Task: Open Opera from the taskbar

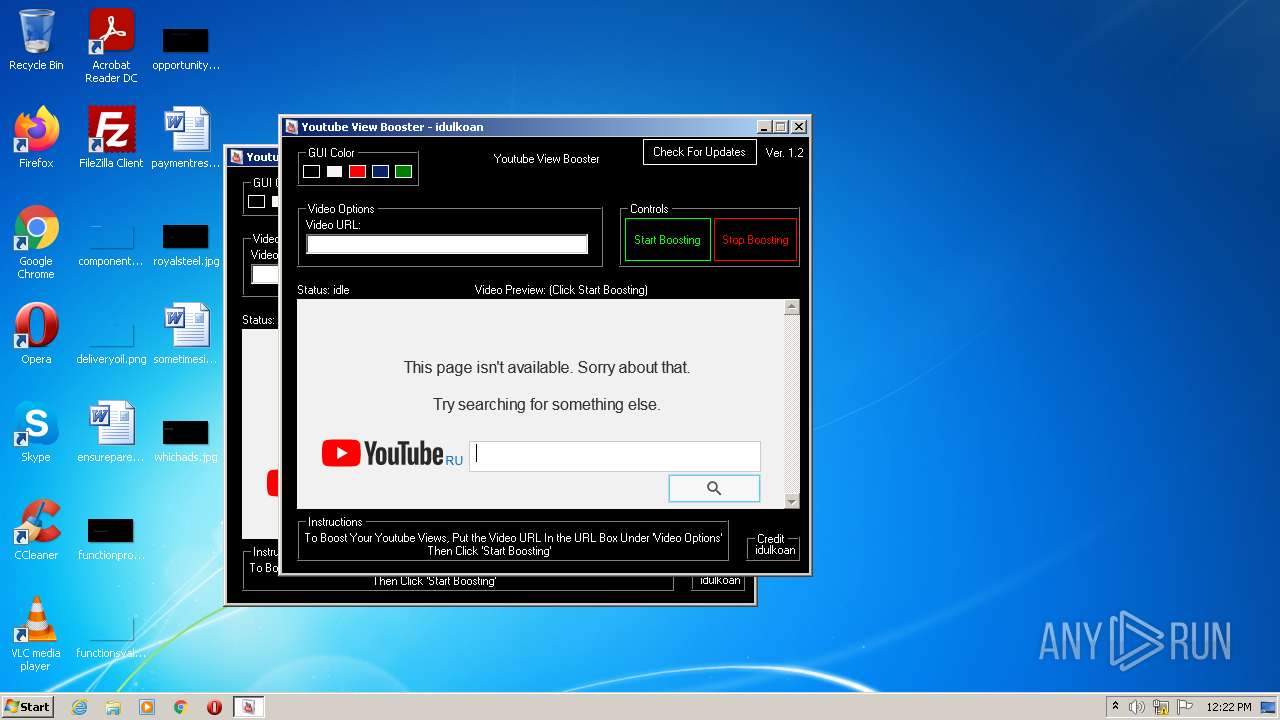Action: [214, 707]
